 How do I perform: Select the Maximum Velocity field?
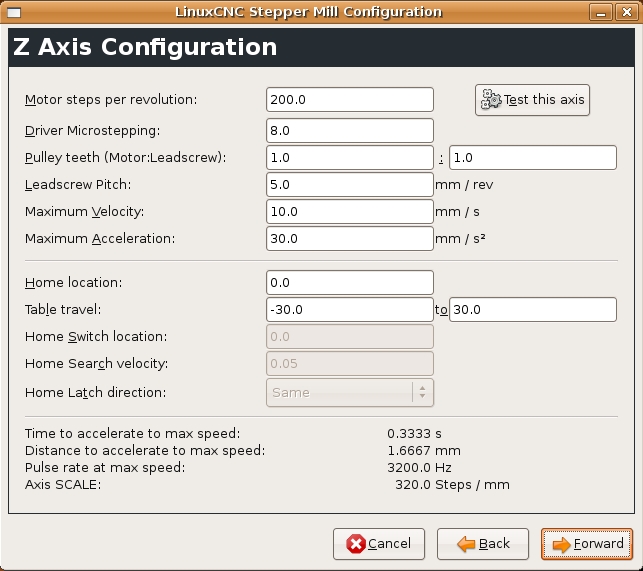point(350,212)
